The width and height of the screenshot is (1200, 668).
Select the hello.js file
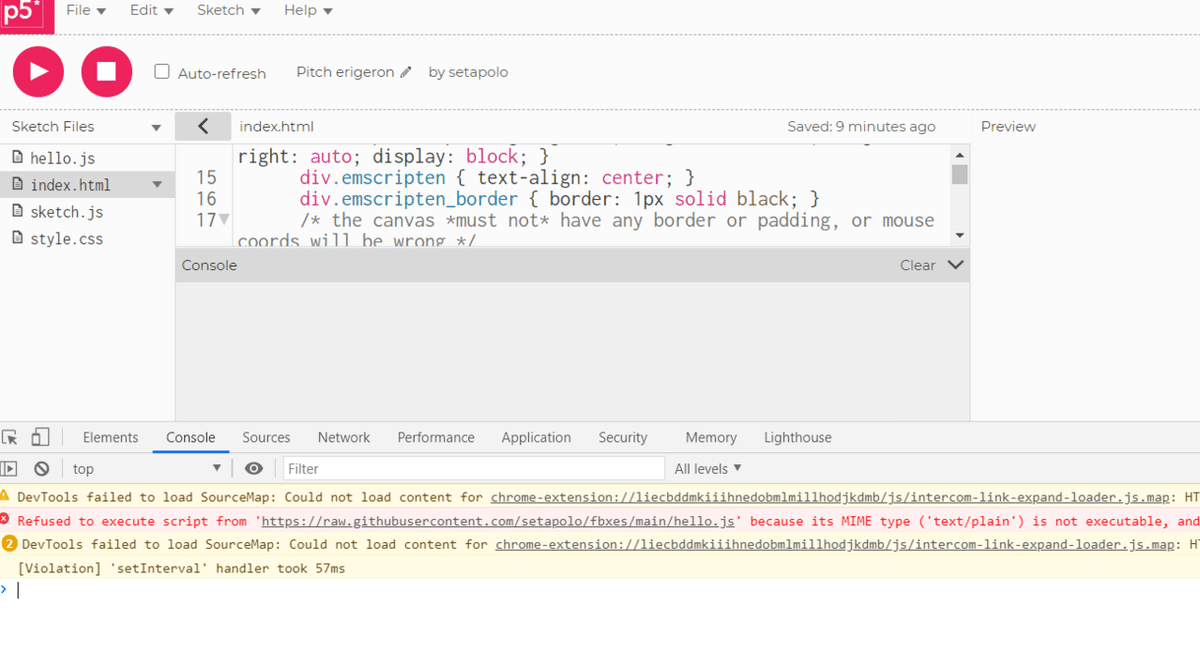click(62, 158)
